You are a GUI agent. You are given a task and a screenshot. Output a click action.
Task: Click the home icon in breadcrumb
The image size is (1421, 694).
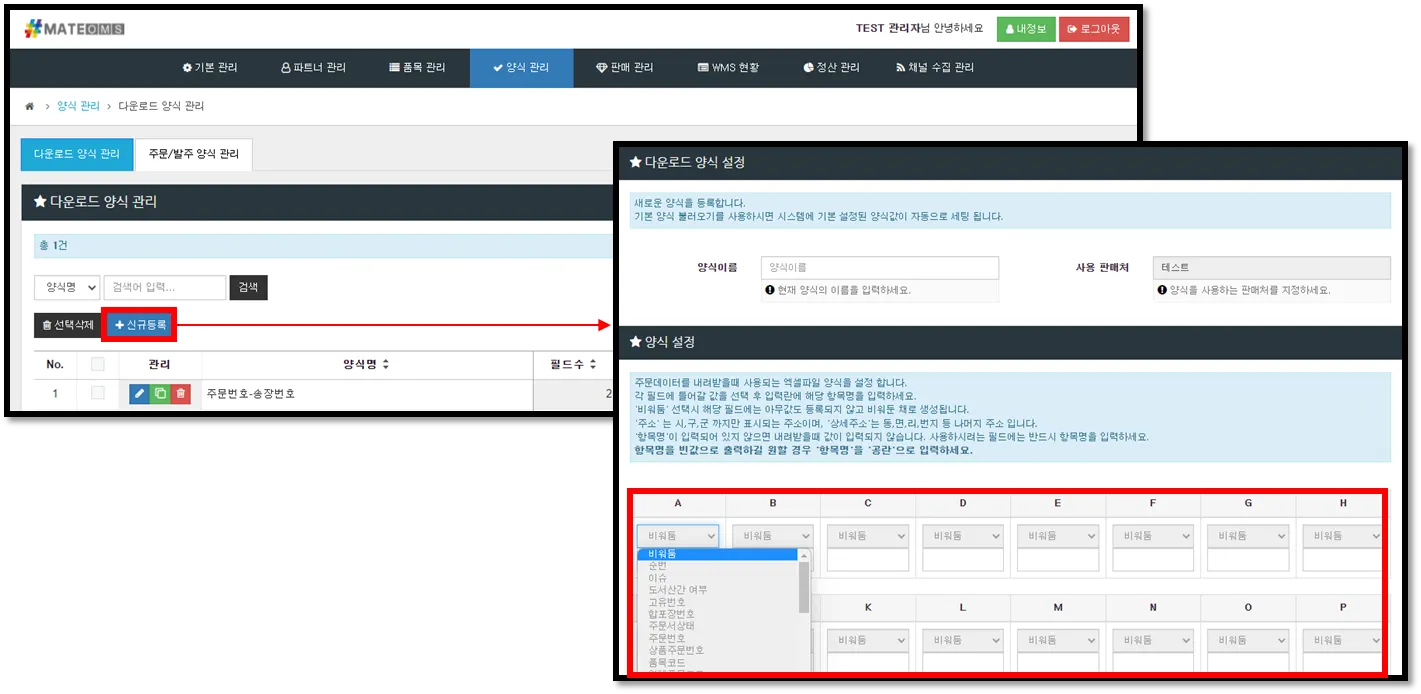point(30,106)
